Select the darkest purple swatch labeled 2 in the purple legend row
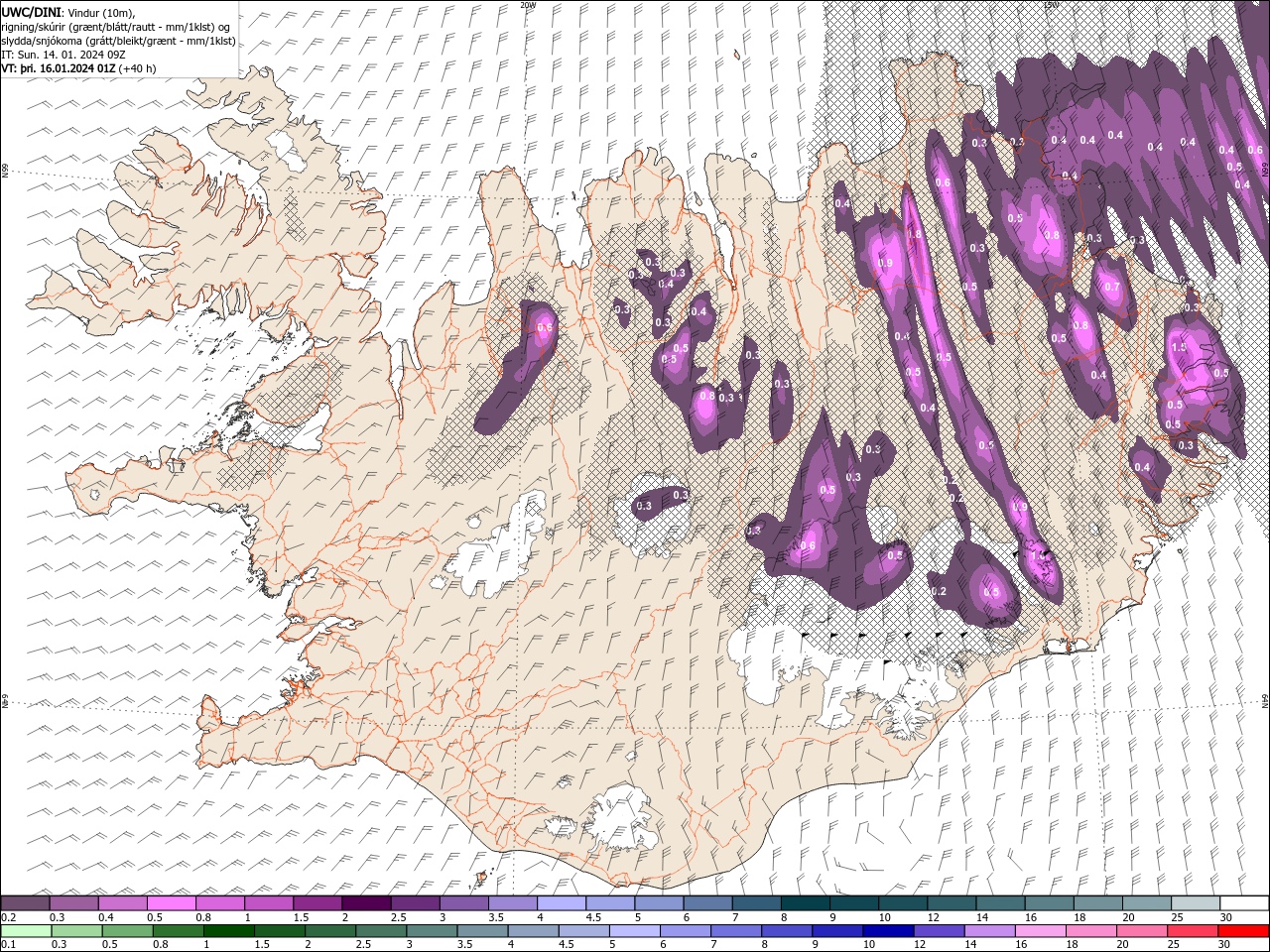Image resolution: width=1270 pixels, height=952 pixels. pos(366,903)
